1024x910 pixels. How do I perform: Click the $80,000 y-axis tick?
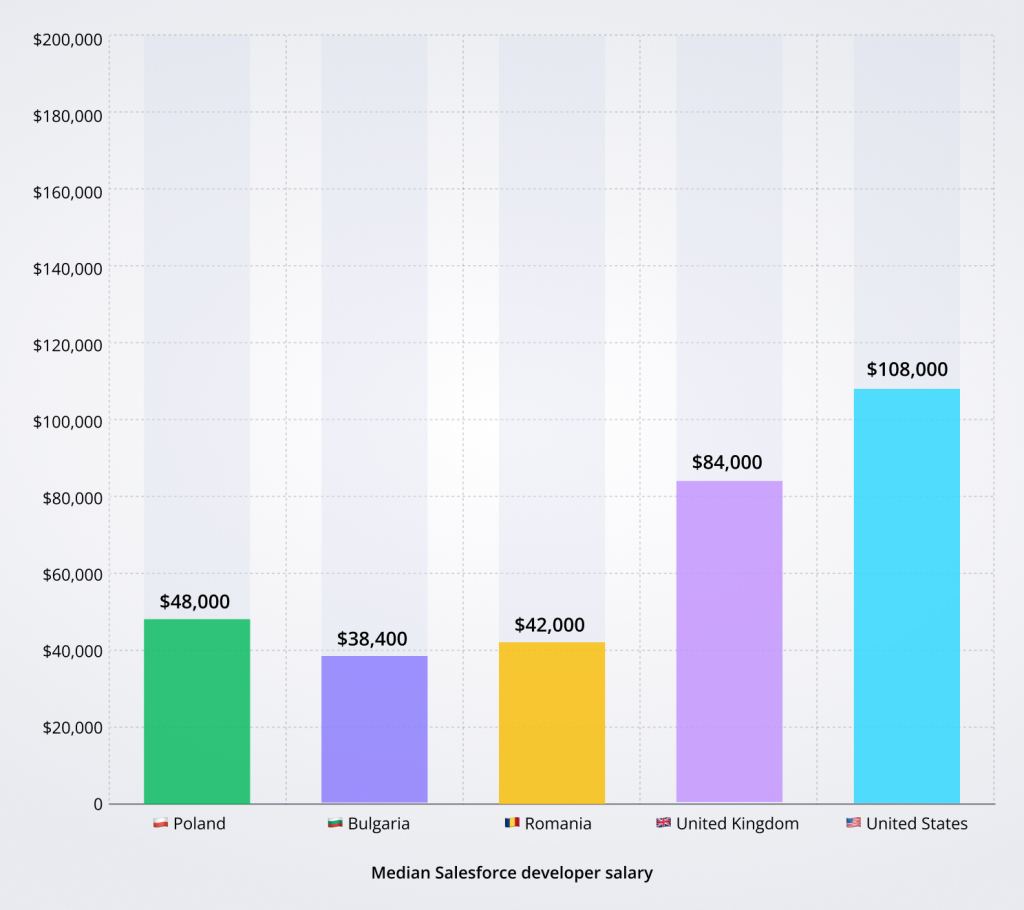click(72, 498)
